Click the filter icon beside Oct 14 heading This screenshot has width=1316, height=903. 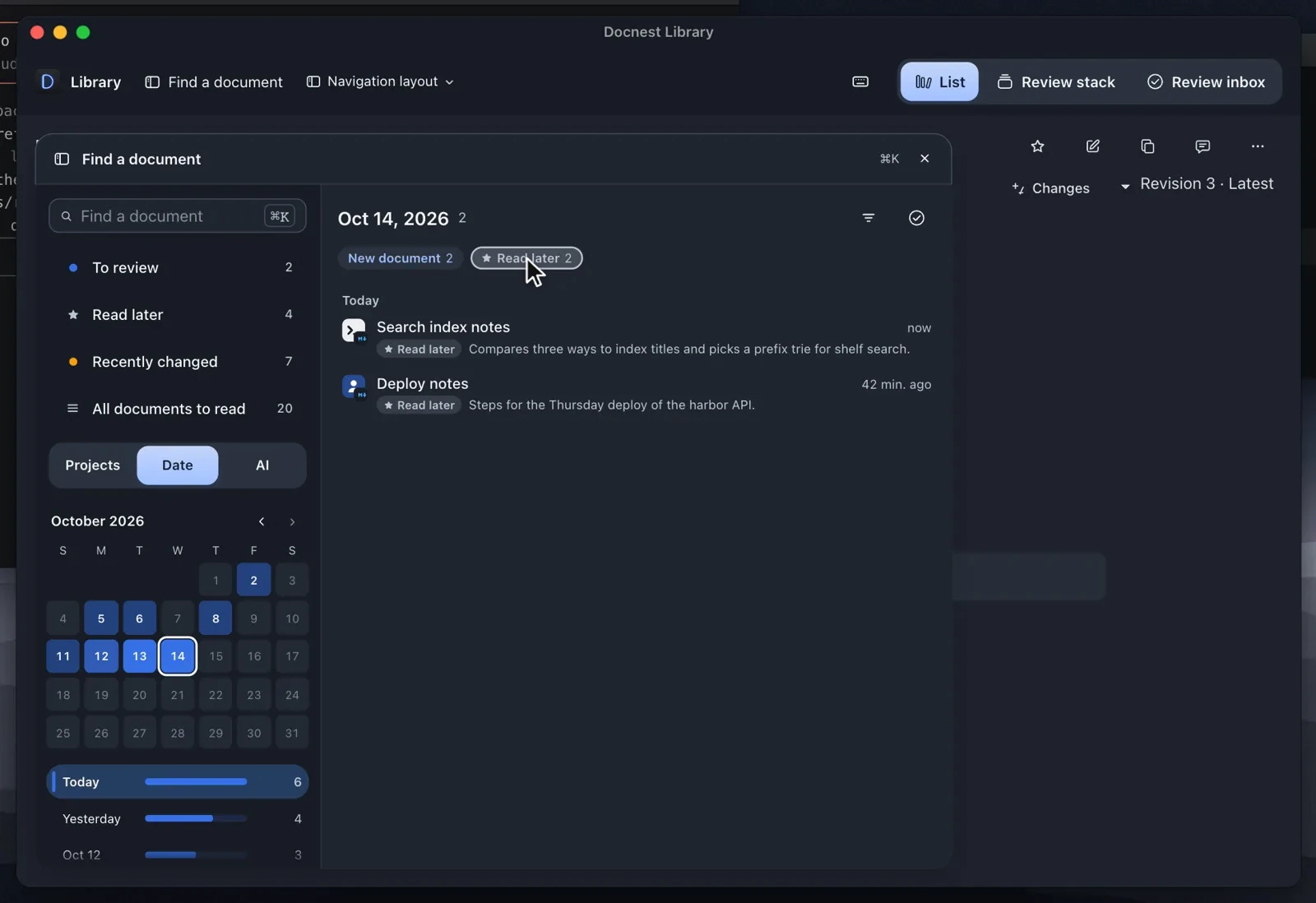pyautogui.click(x=869, y=218)
